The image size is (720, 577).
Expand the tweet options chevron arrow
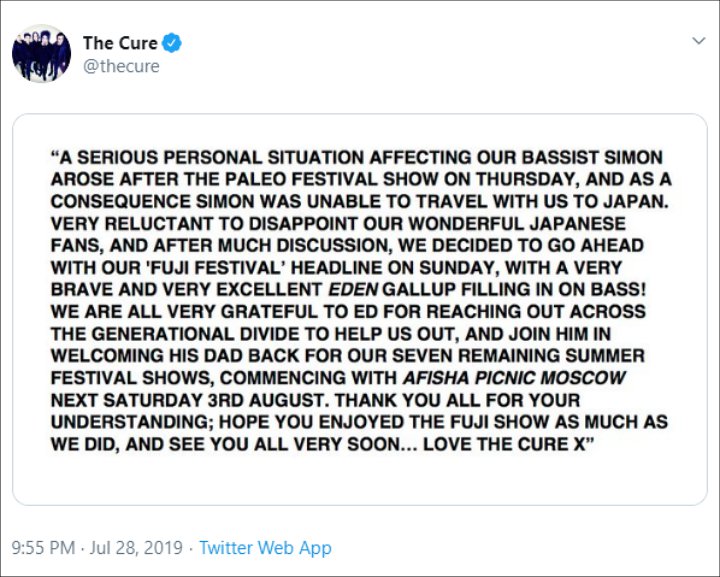[698, 41]
